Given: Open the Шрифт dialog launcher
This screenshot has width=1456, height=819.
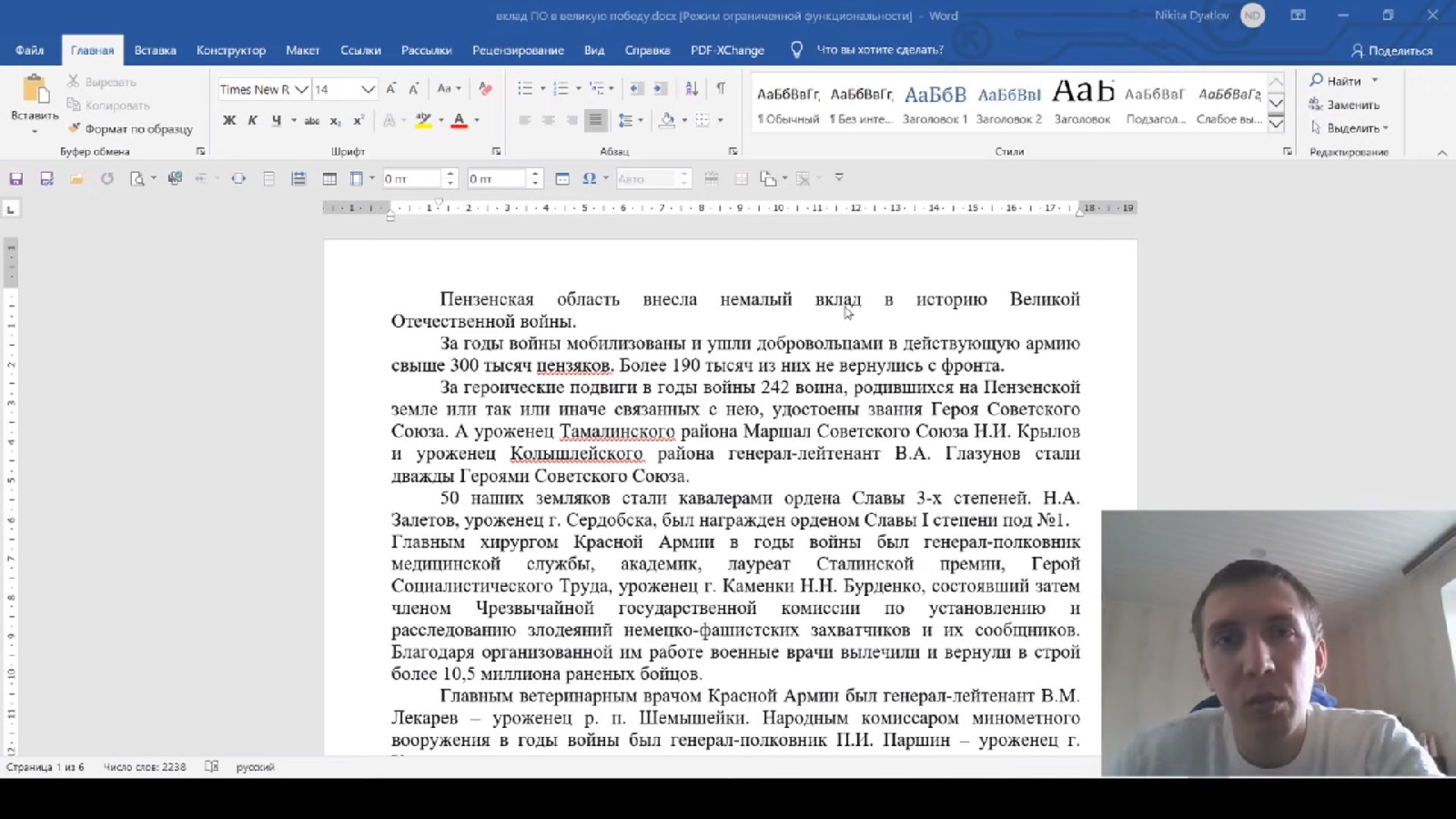Looking at the screenshot, I should [496, 152].
